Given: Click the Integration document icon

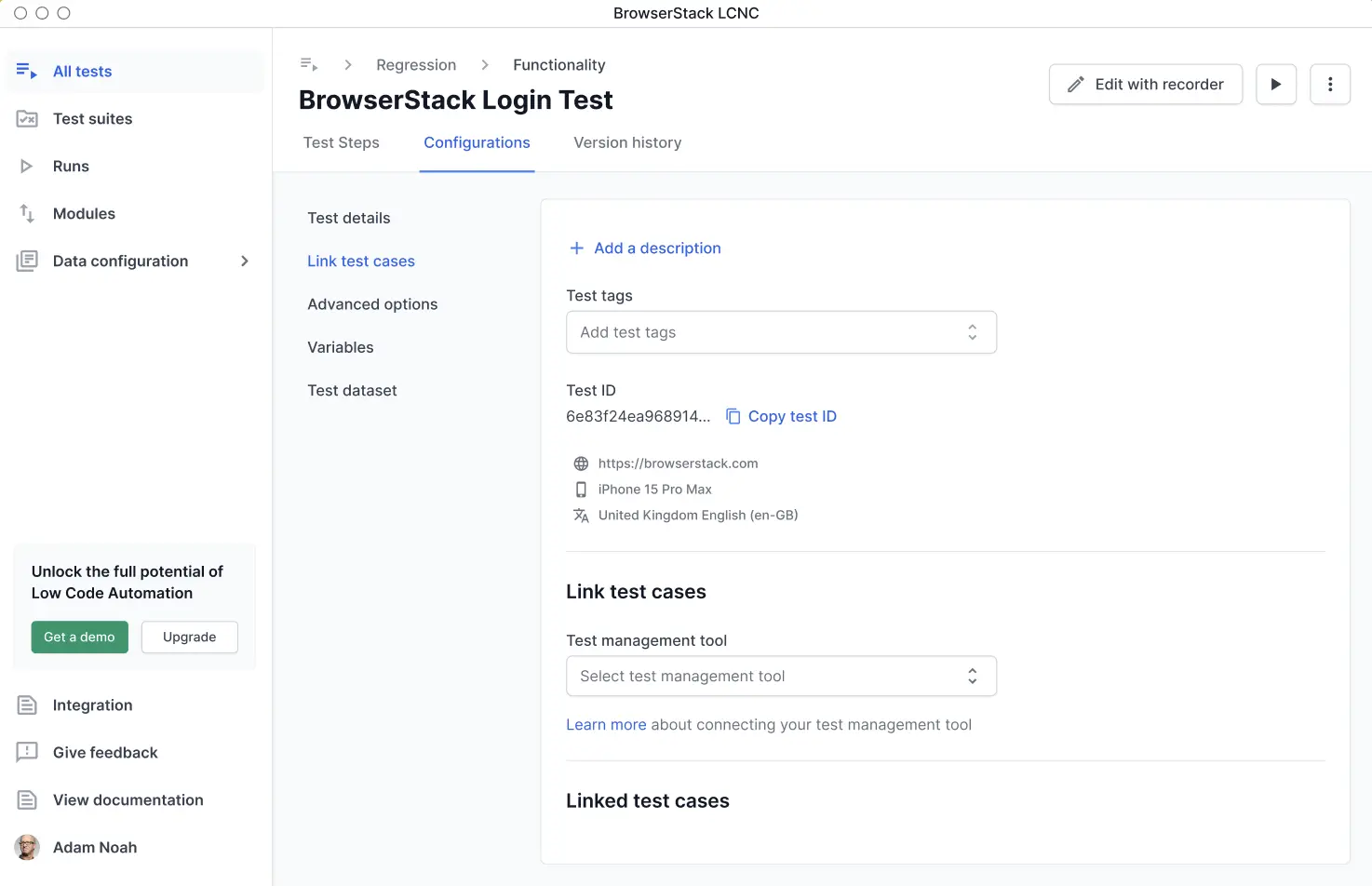Looking at the screenshot, I should point(27,705).
